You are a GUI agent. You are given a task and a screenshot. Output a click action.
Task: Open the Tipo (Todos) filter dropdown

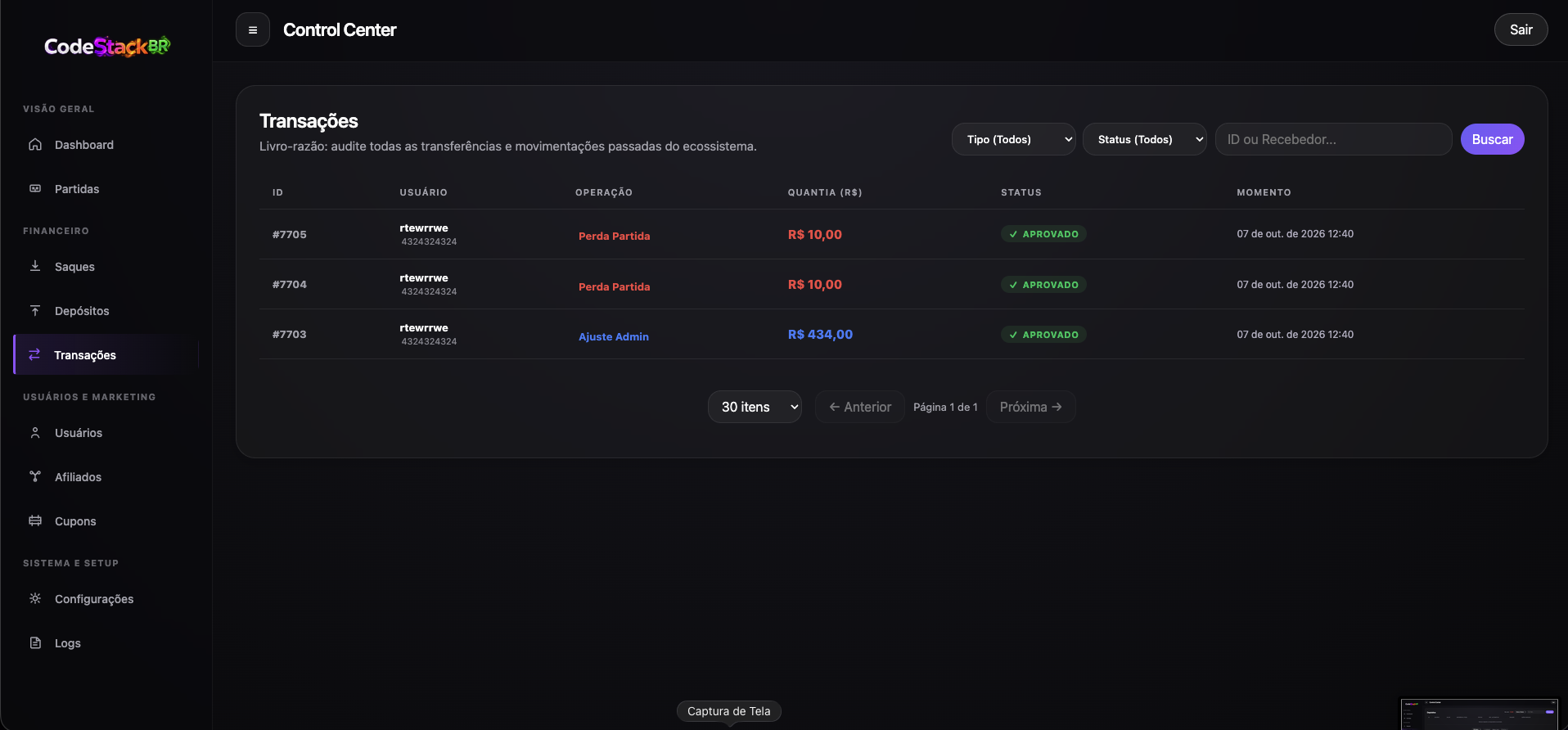1013,139
